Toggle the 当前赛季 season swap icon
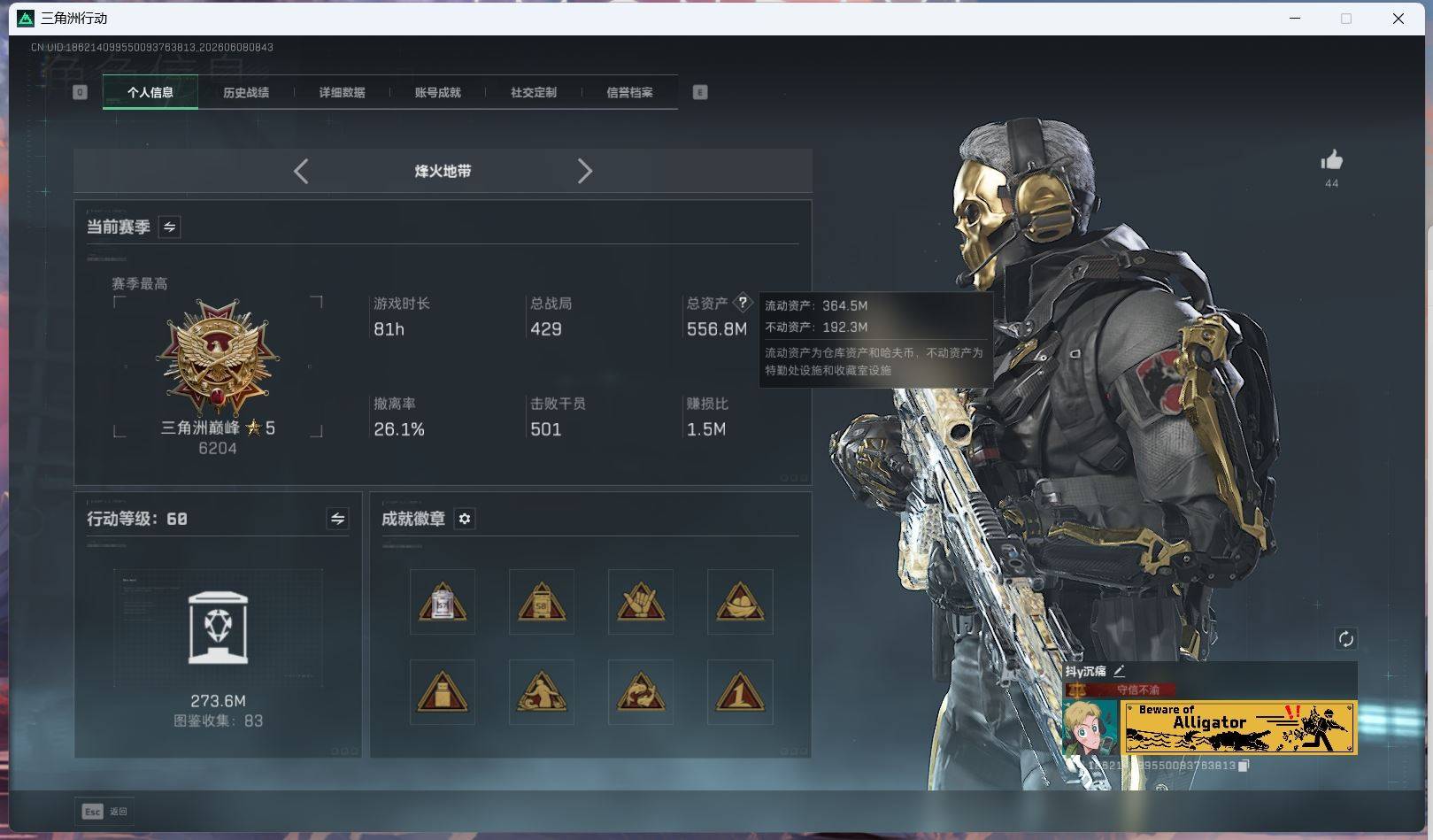 pos(169,227)
